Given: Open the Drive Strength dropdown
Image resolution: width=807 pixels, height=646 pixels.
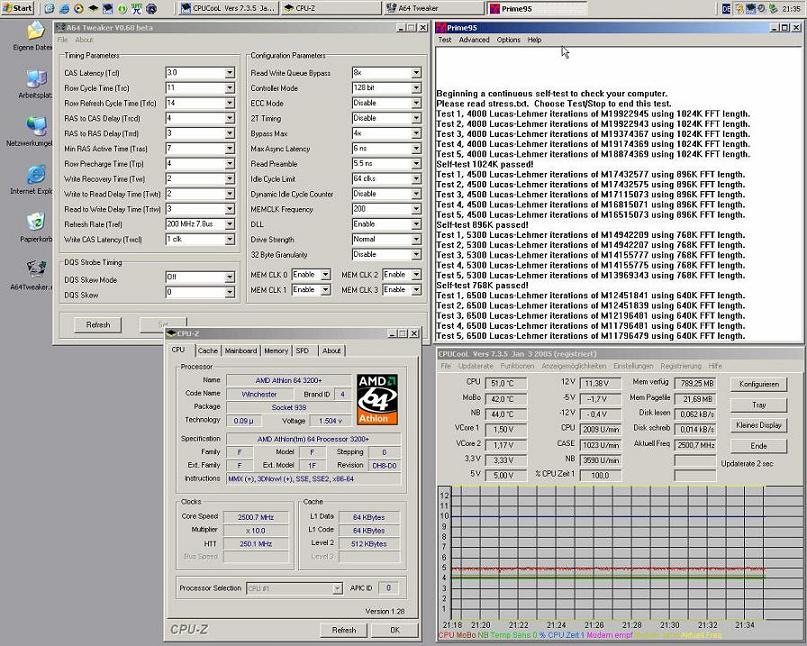Looking at the screenshot, I should (416, 239).
